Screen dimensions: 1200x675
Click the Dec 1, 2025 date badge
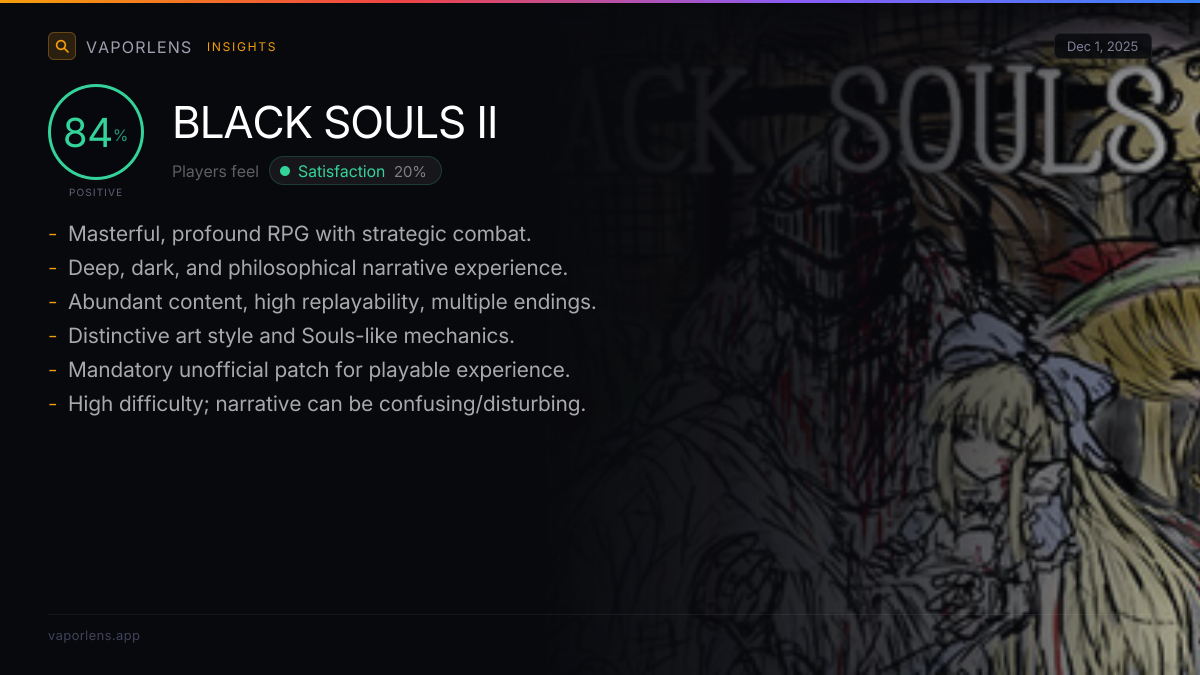[x=1102, y=46]
